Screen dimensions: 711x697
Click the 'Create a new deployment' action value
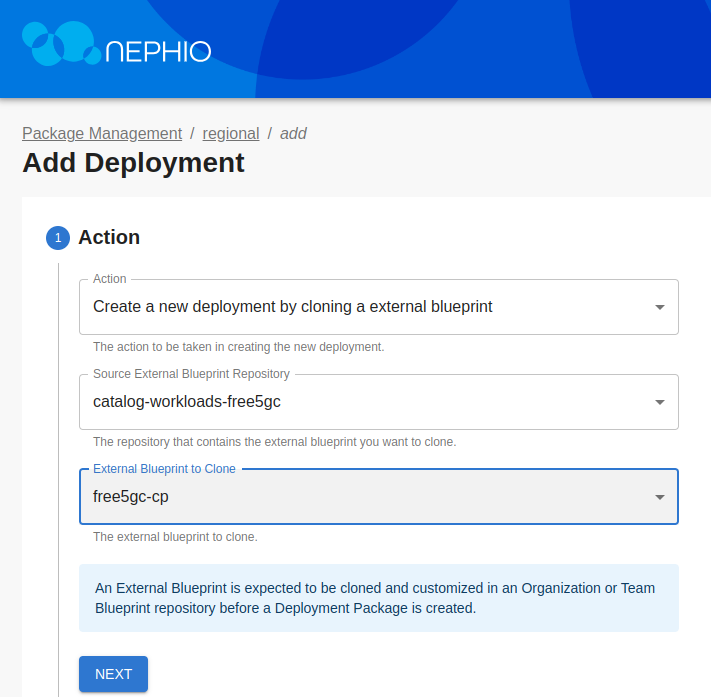292,307
